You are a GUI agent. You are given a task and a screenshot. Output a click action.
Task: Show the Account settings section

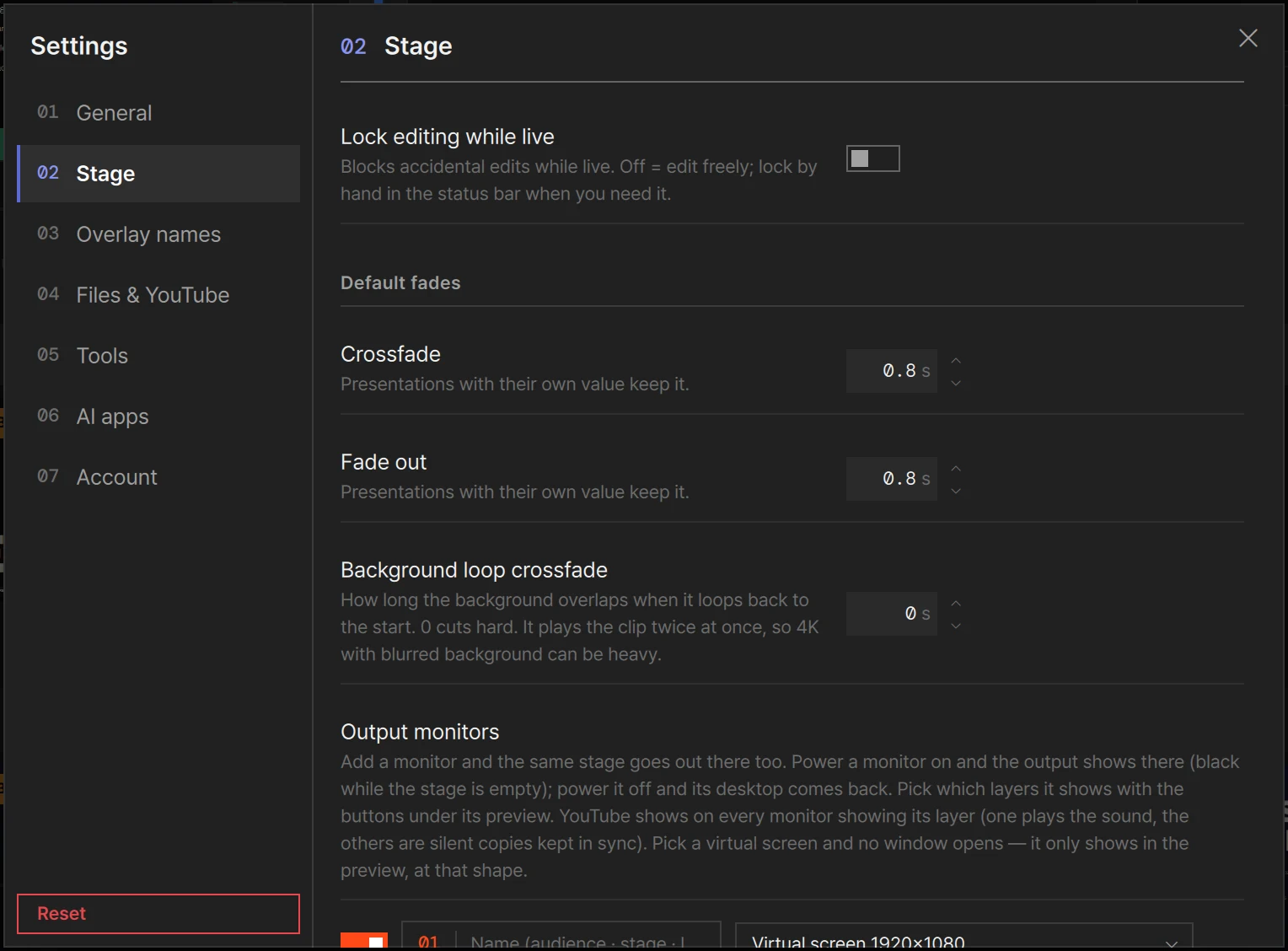coord(158,477)
